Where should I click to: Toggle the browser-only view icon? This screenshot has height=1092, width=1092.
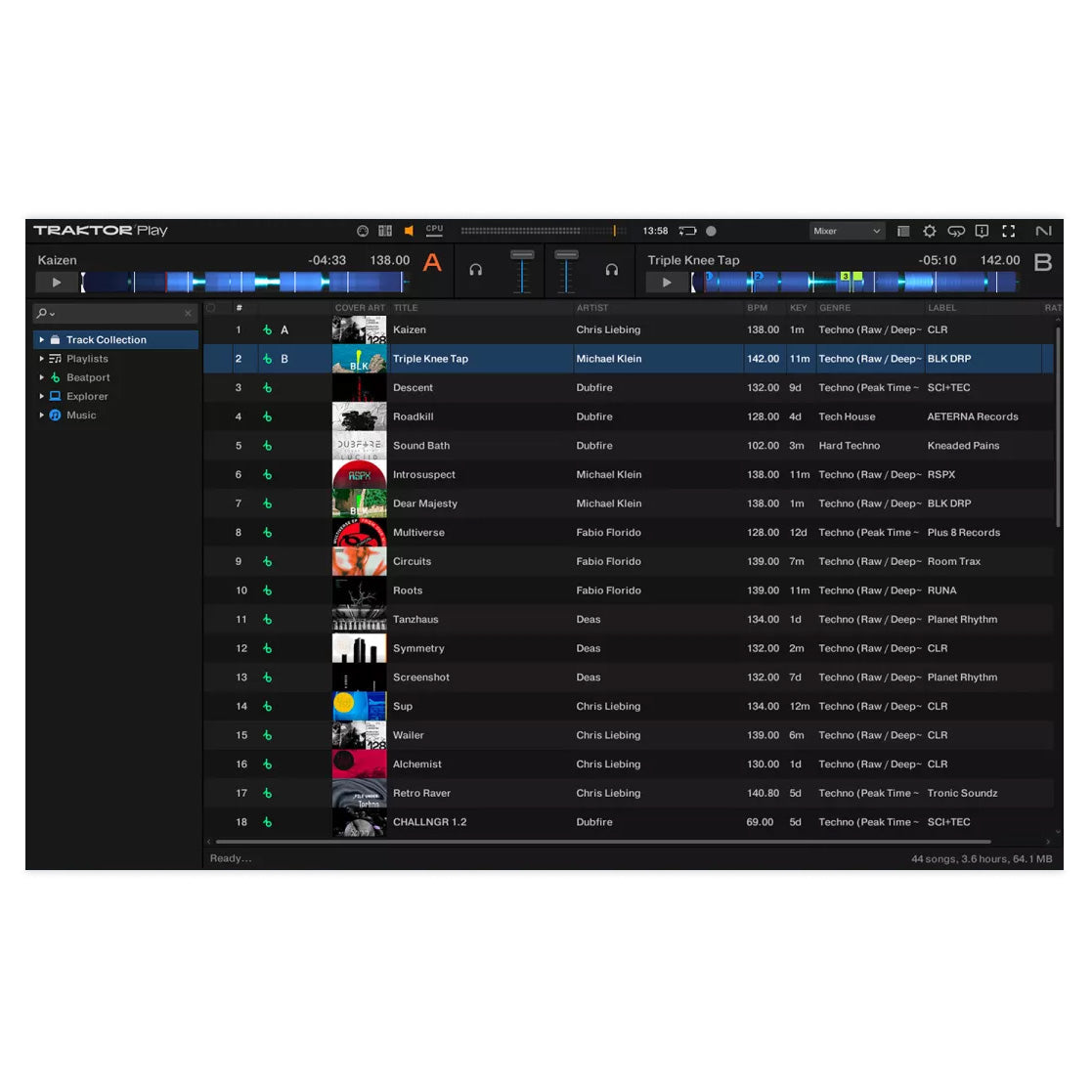903,231
